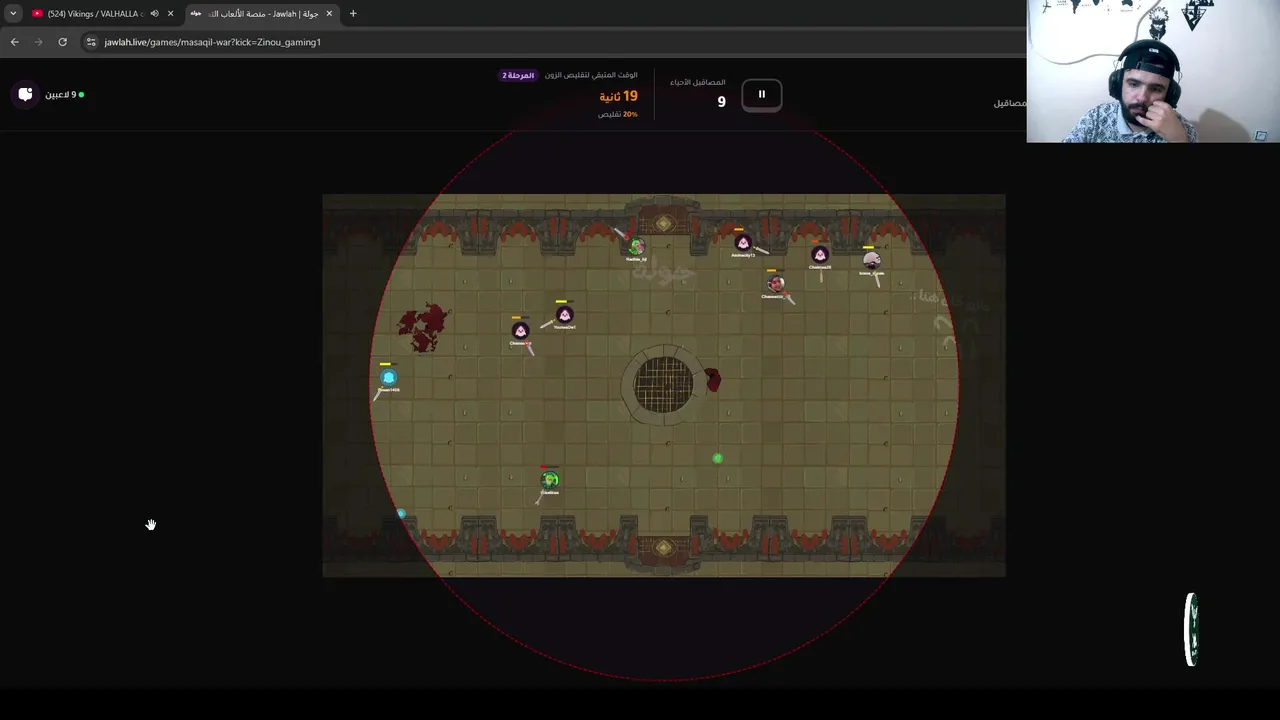The width and height of the screenshot is (1280, 720).
Task: Click the ghost avatar left of YounesDe1
Action: (520, 331)
